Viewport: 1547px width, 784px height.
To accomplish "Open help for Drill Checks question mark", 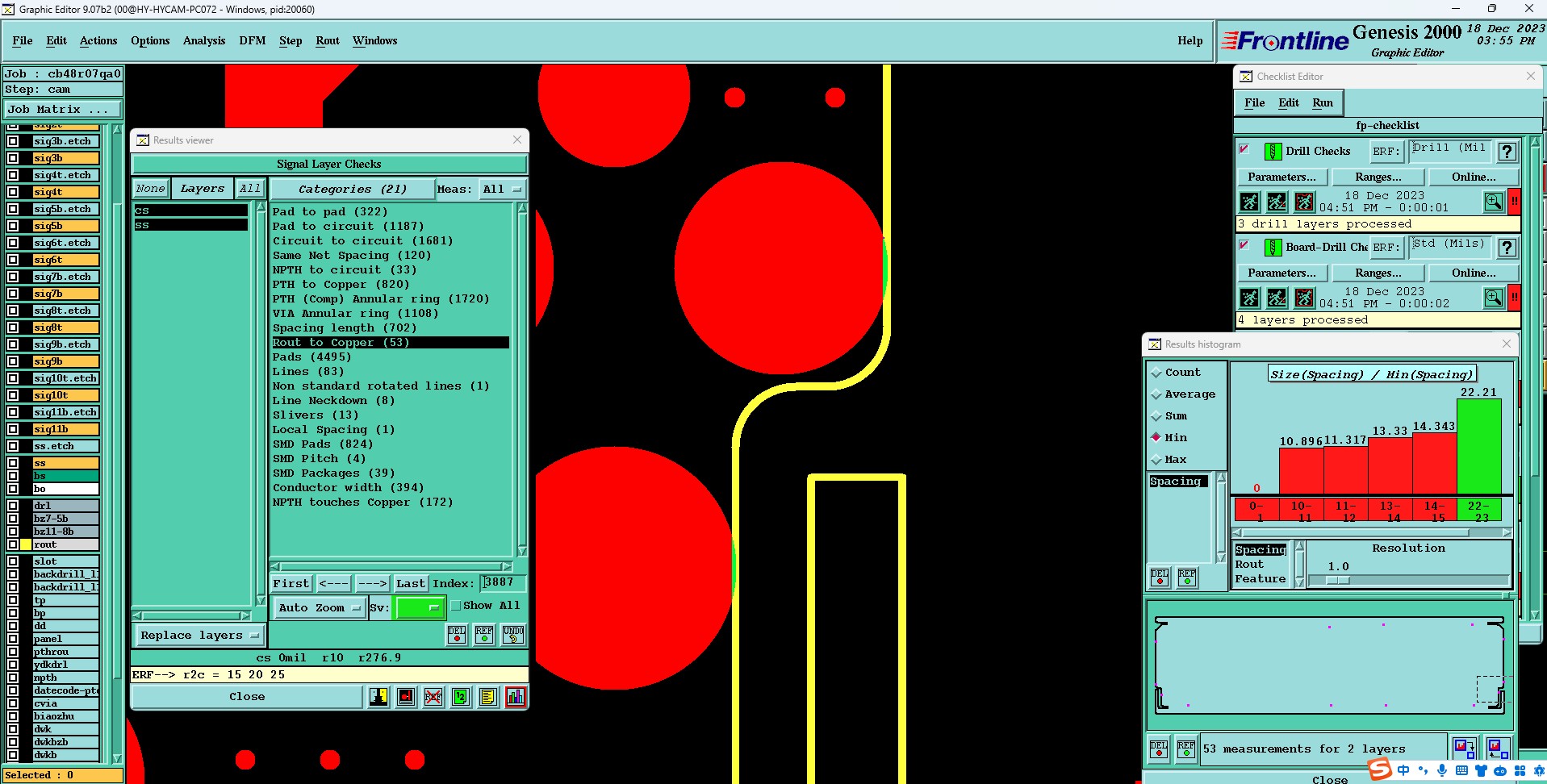I will [x=1507, y=152].
